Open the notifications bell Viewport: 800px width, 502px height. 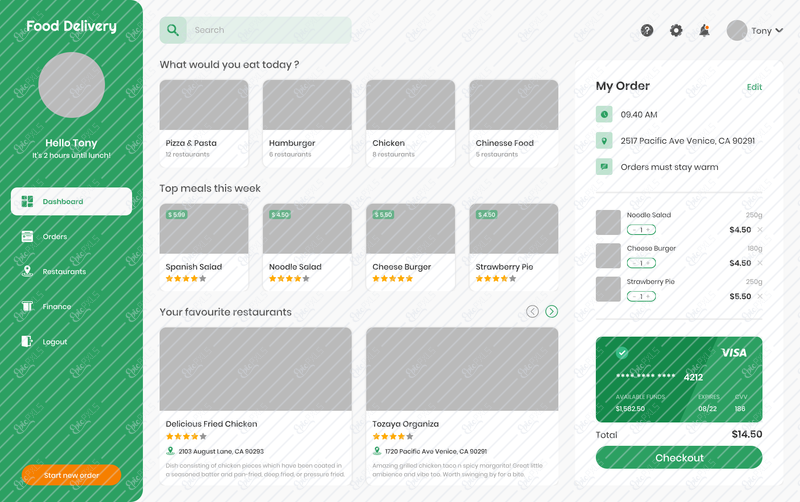click(705, 31)
